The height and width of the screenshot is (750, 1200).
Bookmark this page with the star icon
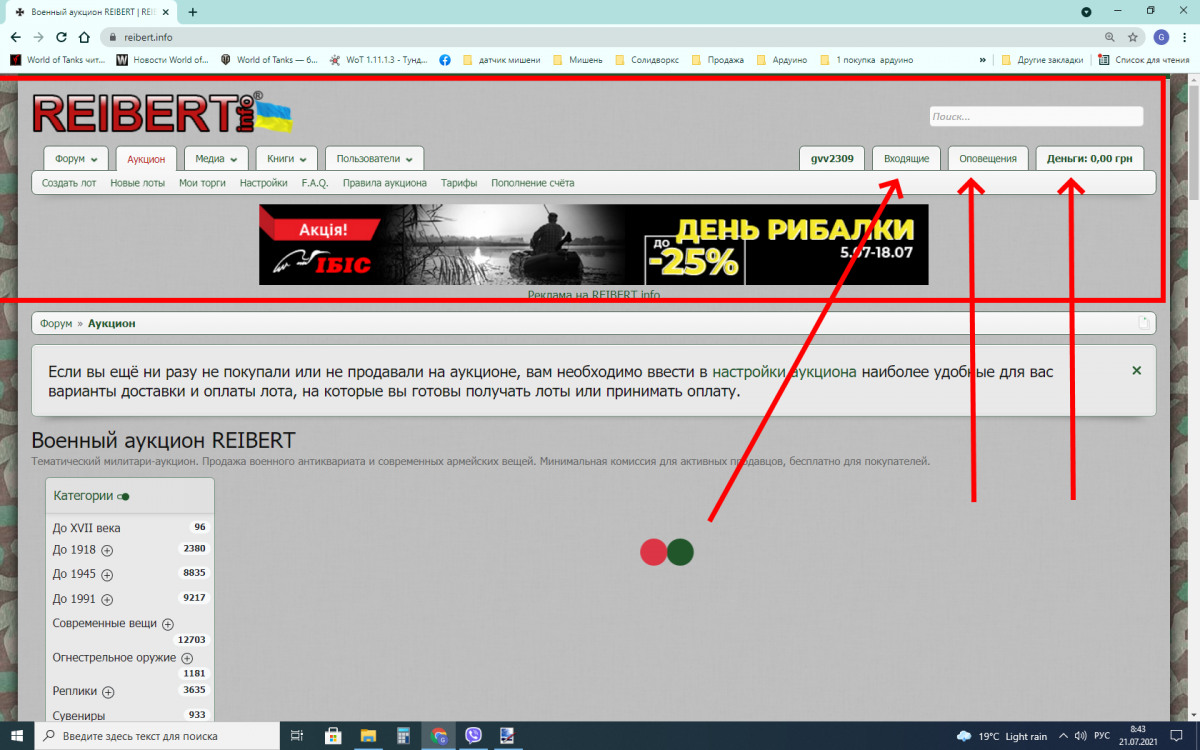coord(1133,37)
